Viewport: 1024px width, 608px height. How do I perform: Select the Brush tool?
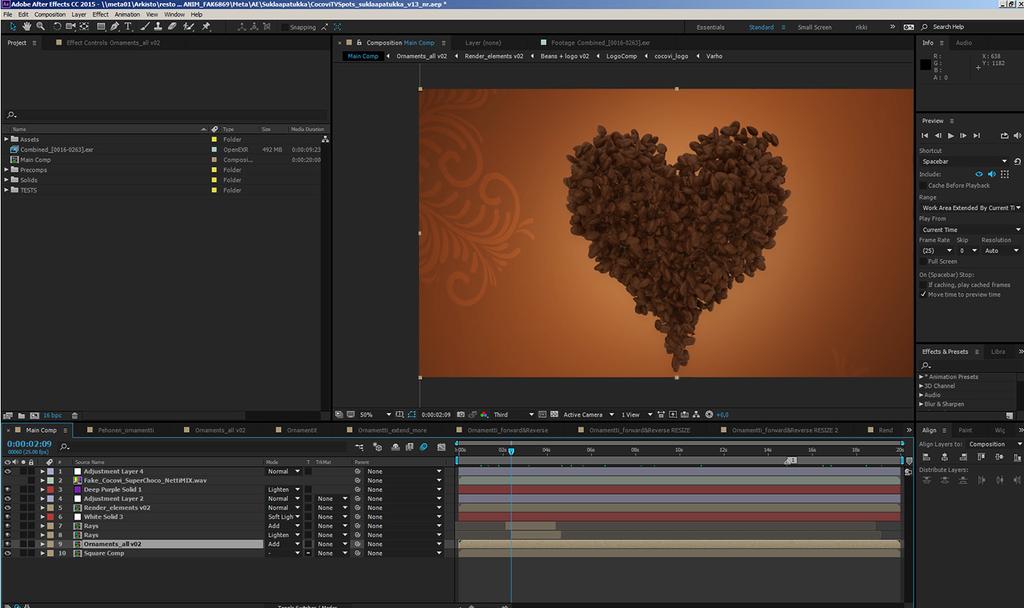coord(144,27)
